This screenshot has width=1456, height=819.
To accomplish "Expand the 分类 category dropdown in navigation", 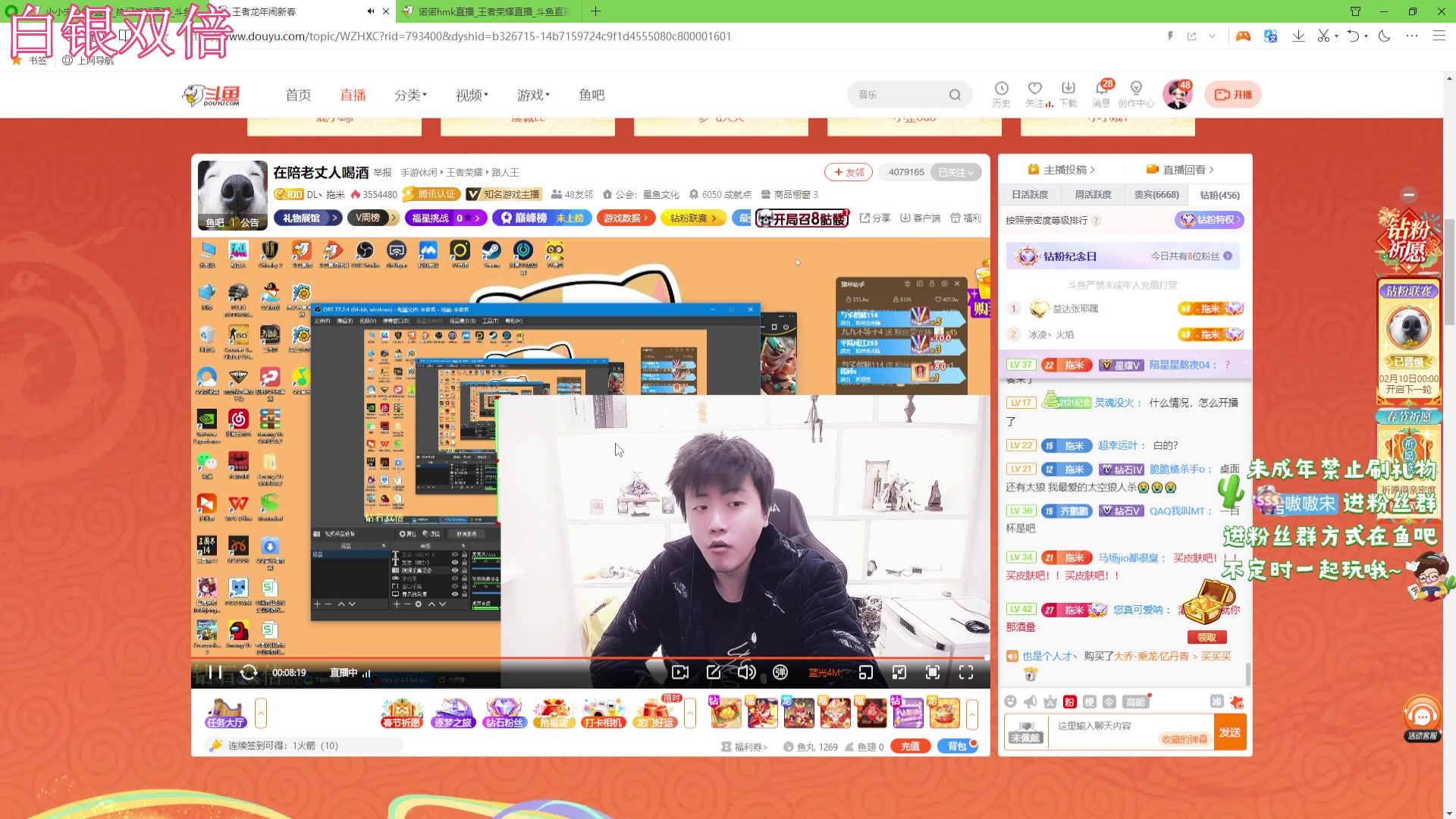I will pos(409,94).
